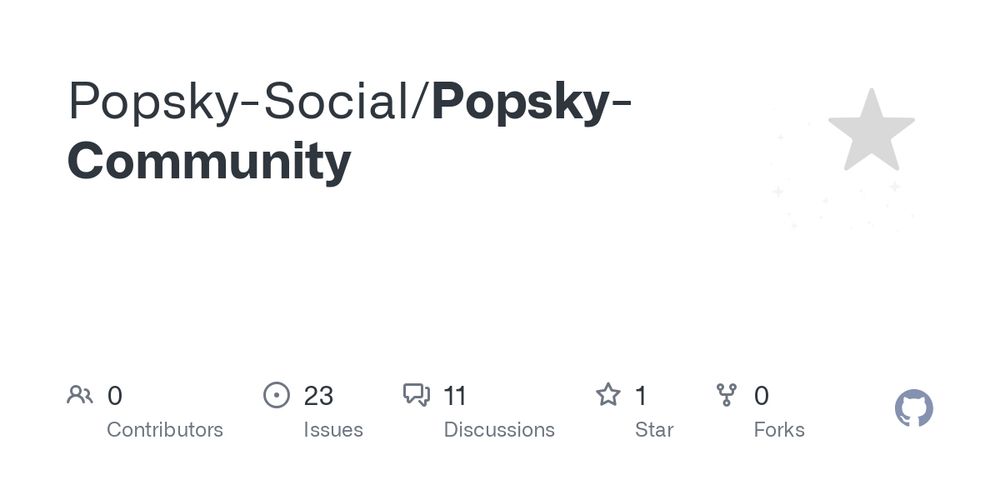Click the large gray star graphic

tap(871, 130)
